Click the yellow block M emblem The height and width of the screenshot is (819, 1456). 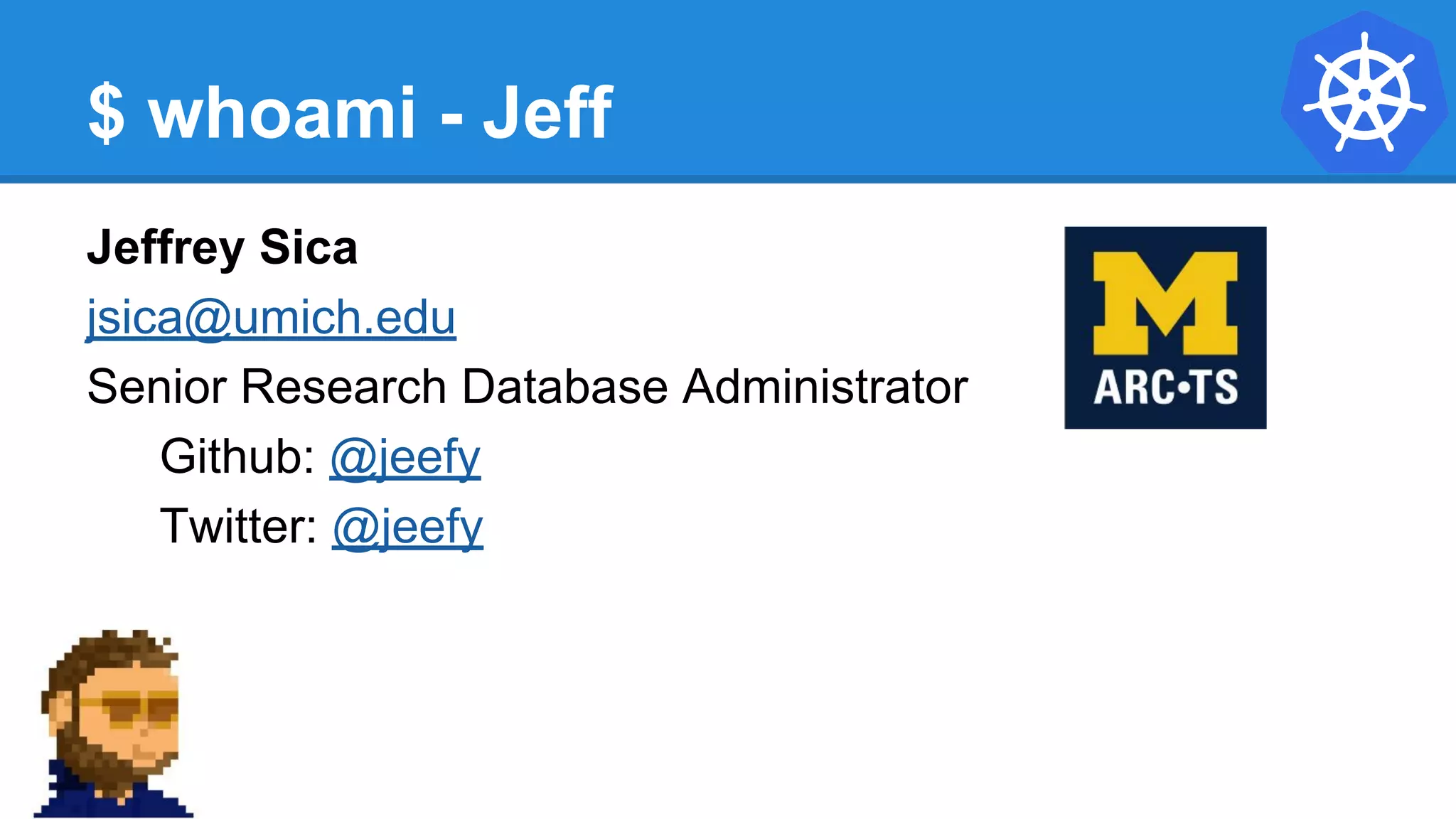(1165, 302)
